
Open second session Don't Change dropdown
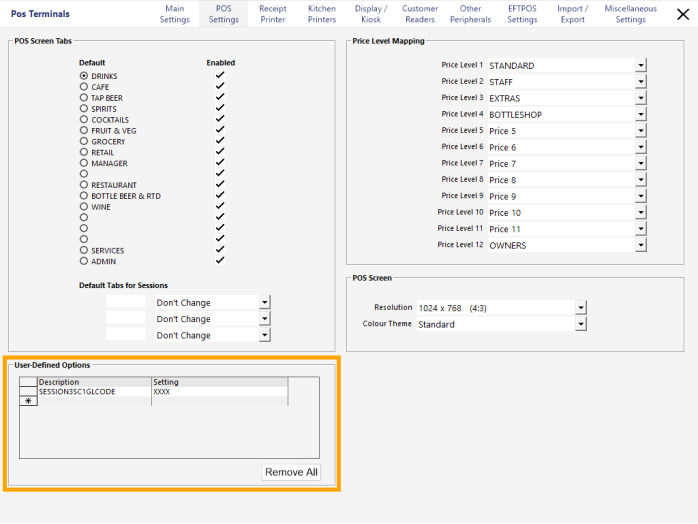point(264,319)
